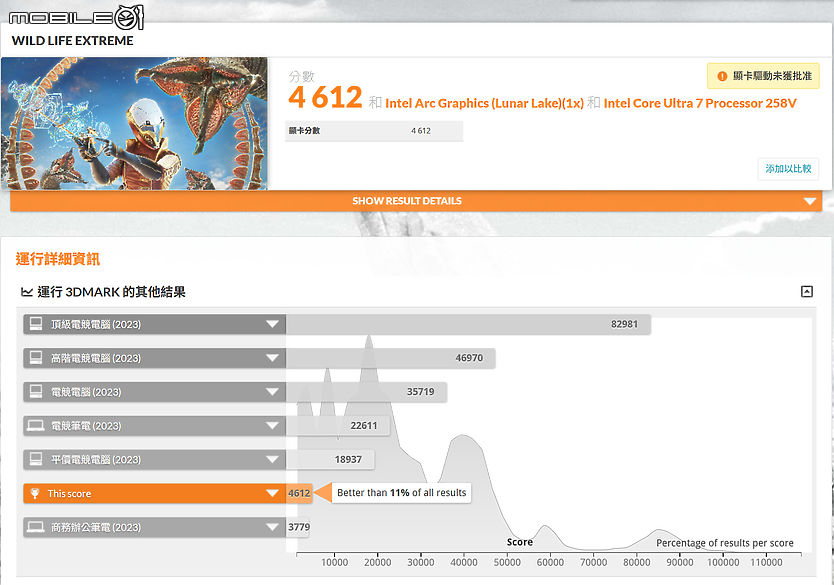Image resolution: width=834 pixels, height=585 pixels.
Task: Click laptop icon on 商務辦公筆電 row
Action: tap(36, 527)
